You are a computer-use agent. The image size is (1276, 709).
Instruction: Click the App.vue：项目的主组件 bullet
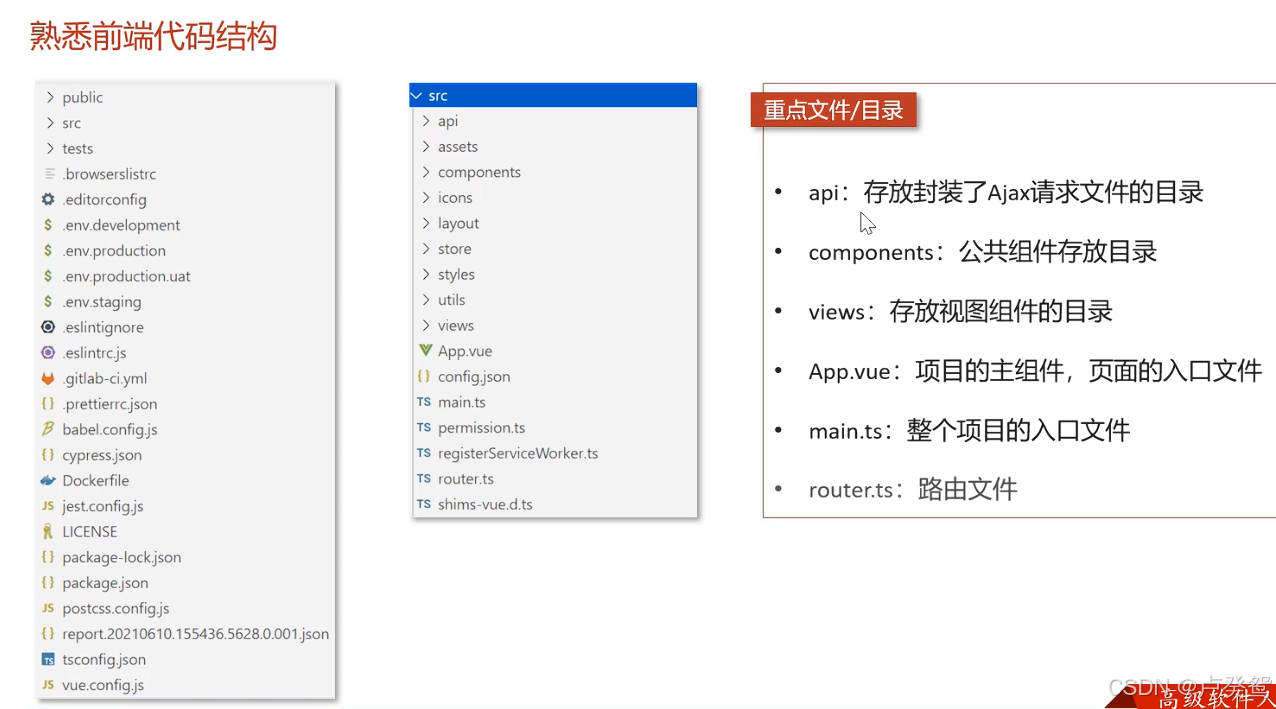pyautogui.click(x=1035, y=371)
